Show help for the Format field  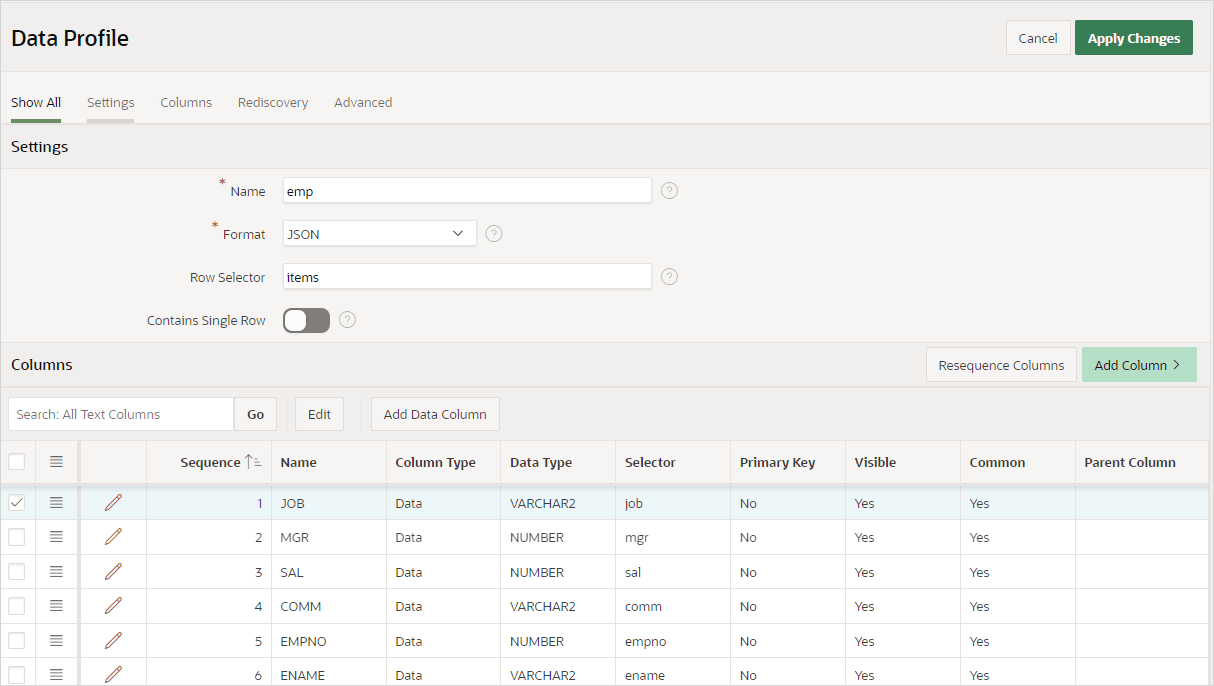[x=494, y=234]
